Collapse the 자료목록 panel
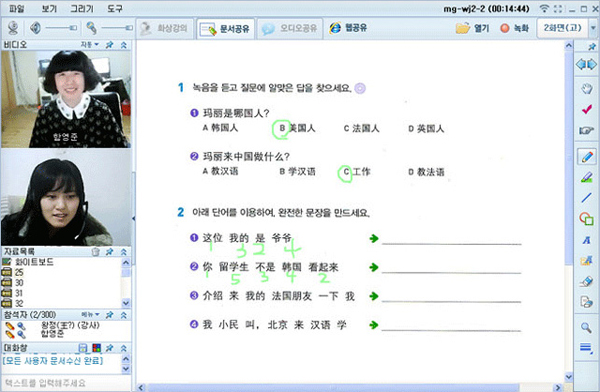 [124, 252]
